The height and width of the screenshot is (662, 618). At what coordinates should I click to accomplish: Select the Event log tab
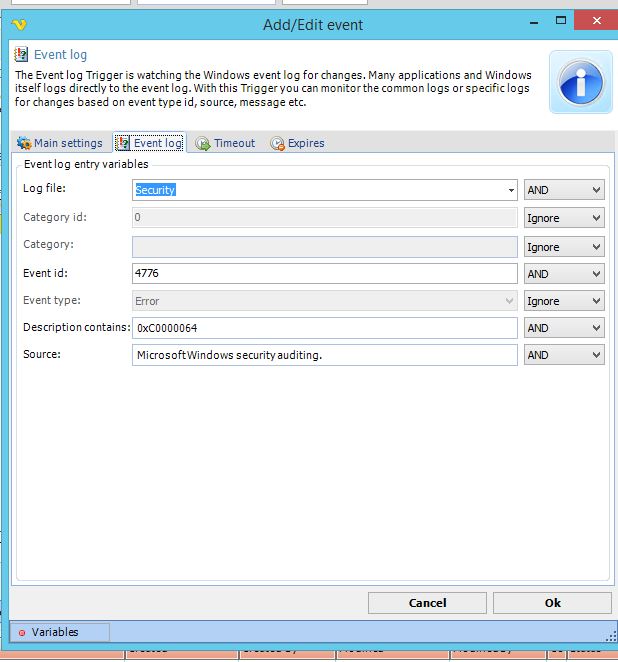(x=149, y=143)
